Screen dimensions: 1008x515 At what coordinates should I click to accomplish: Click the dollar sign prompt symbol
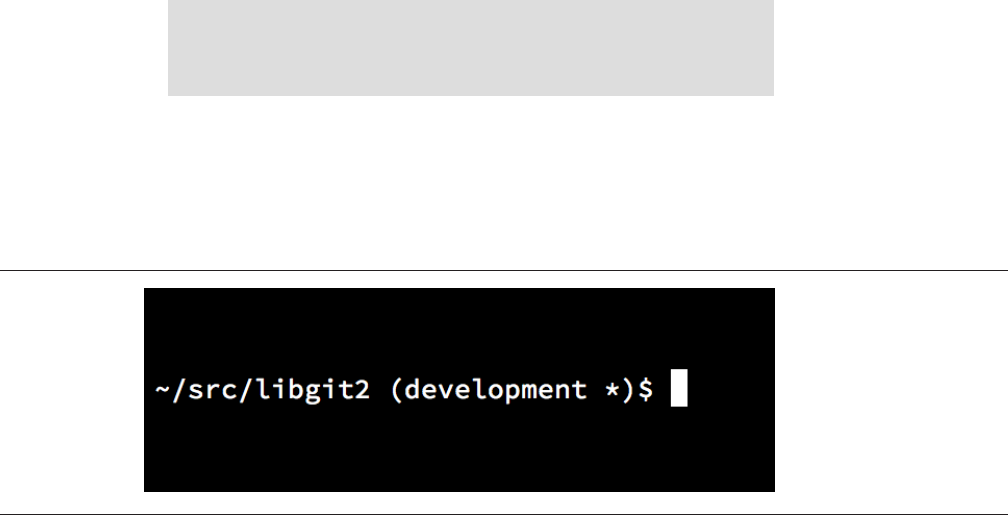click(x=646, y=389)
